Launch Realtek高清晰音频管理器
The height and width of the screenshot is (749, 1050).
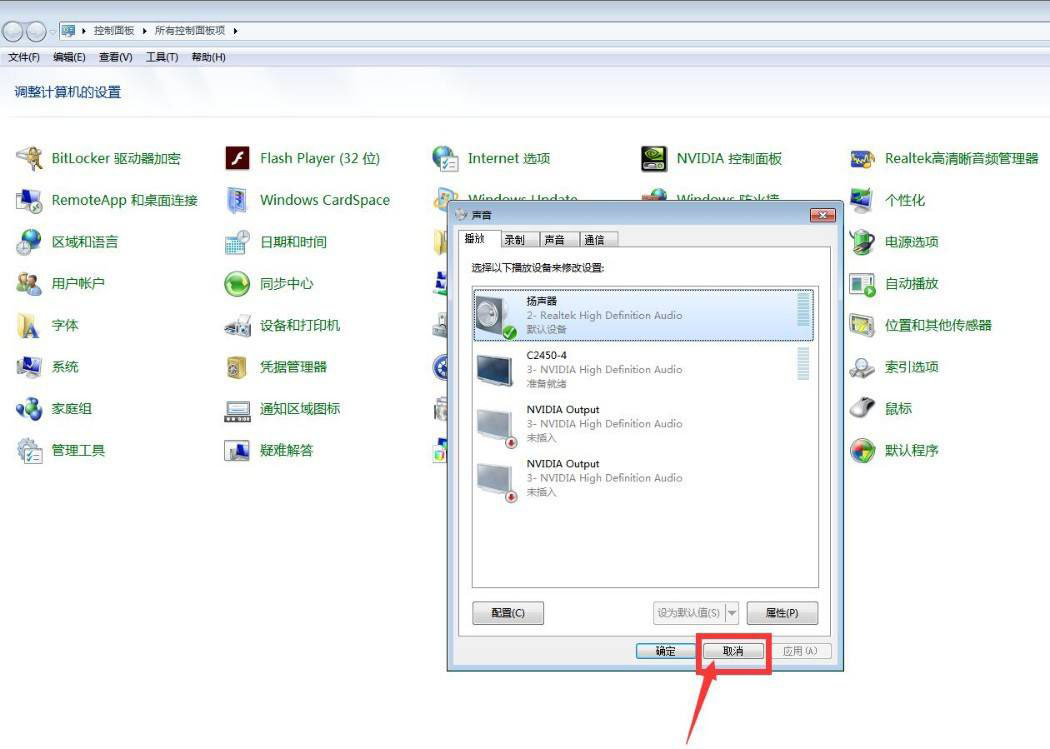tap(862, 158)
